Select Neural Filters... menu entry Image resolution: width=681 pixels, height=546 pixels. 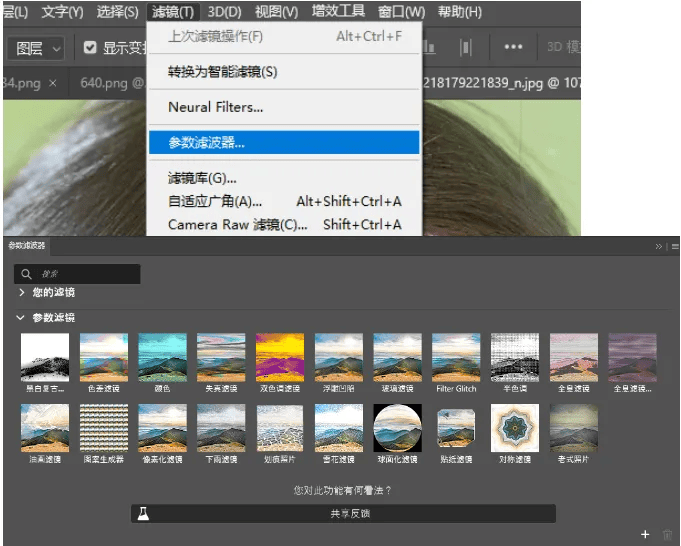click(284, 107)
